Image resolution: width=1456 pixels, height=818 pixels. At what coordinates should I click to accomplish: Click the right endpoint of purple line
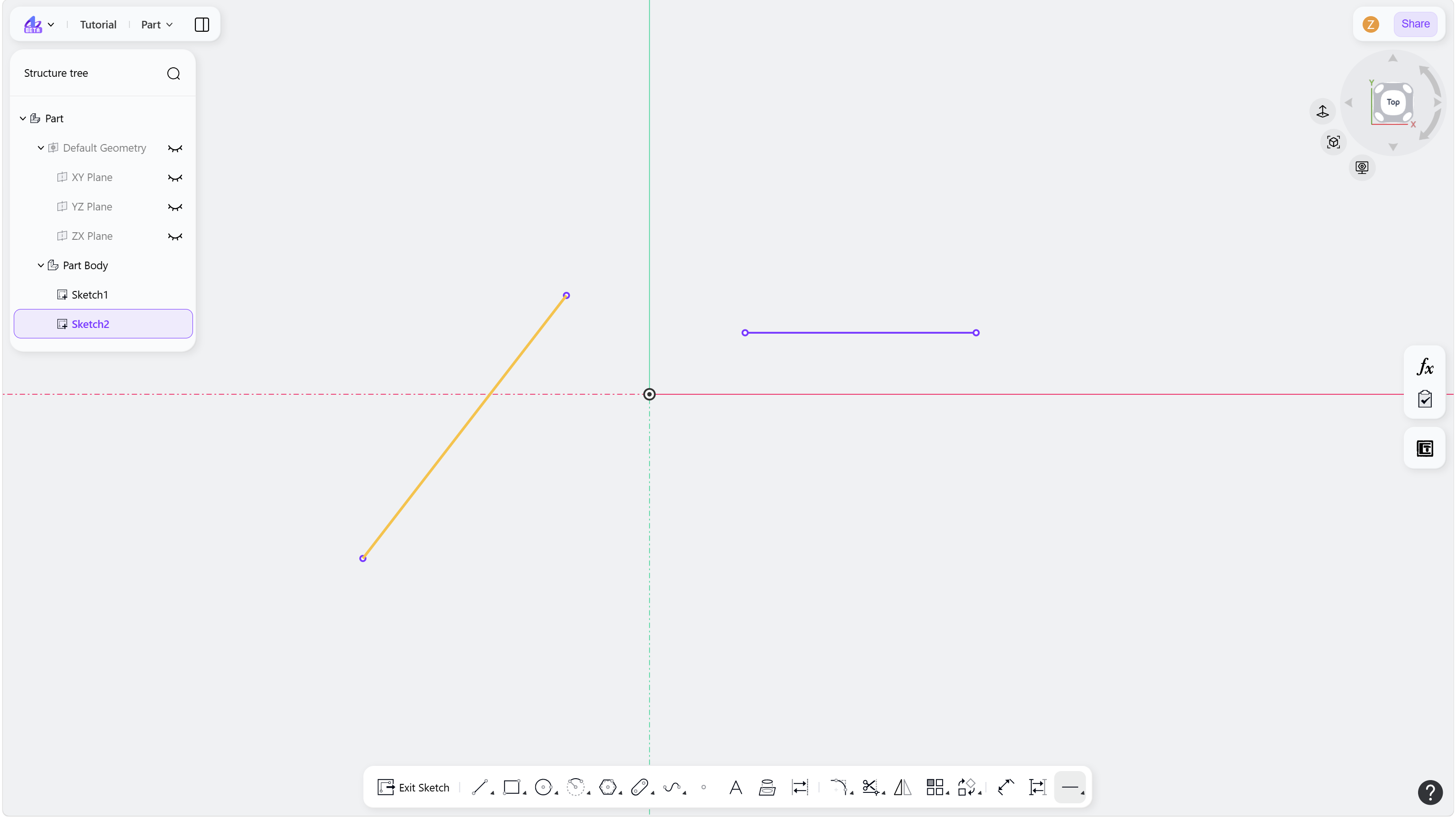(976, 333)
